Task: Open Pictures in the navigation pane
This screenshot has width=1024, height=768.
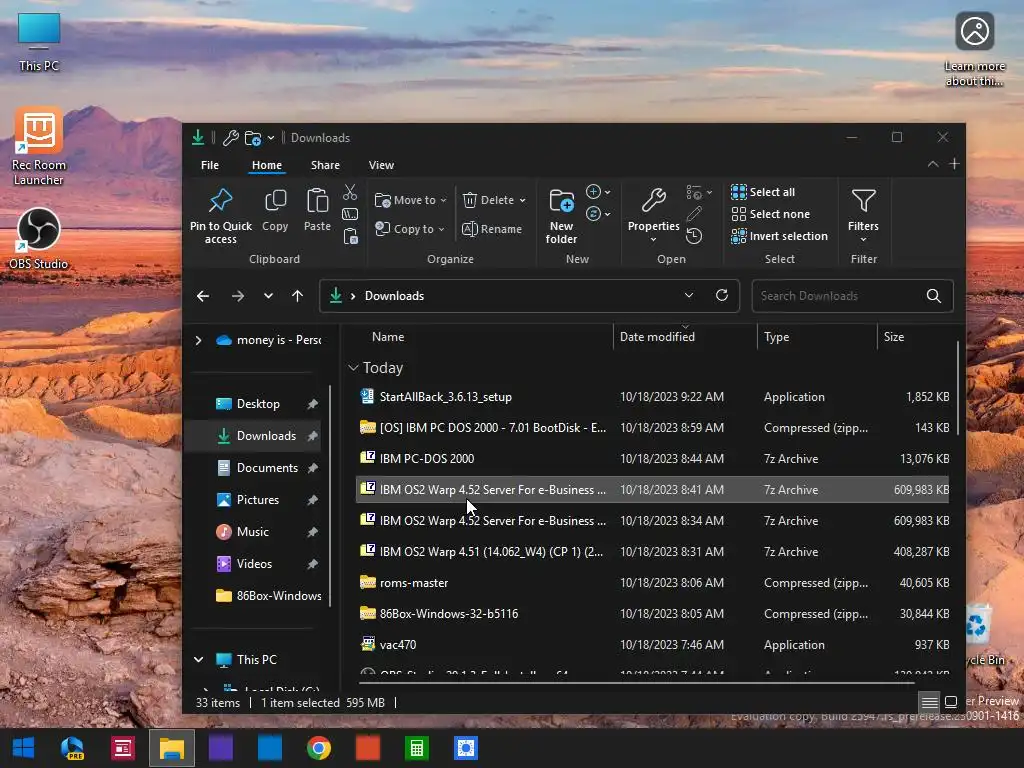Action: [257, 500]
